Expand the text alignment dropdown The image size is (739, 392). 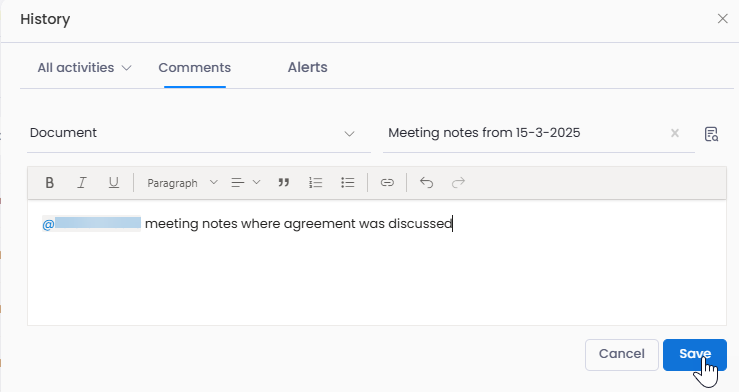[246, 182]
